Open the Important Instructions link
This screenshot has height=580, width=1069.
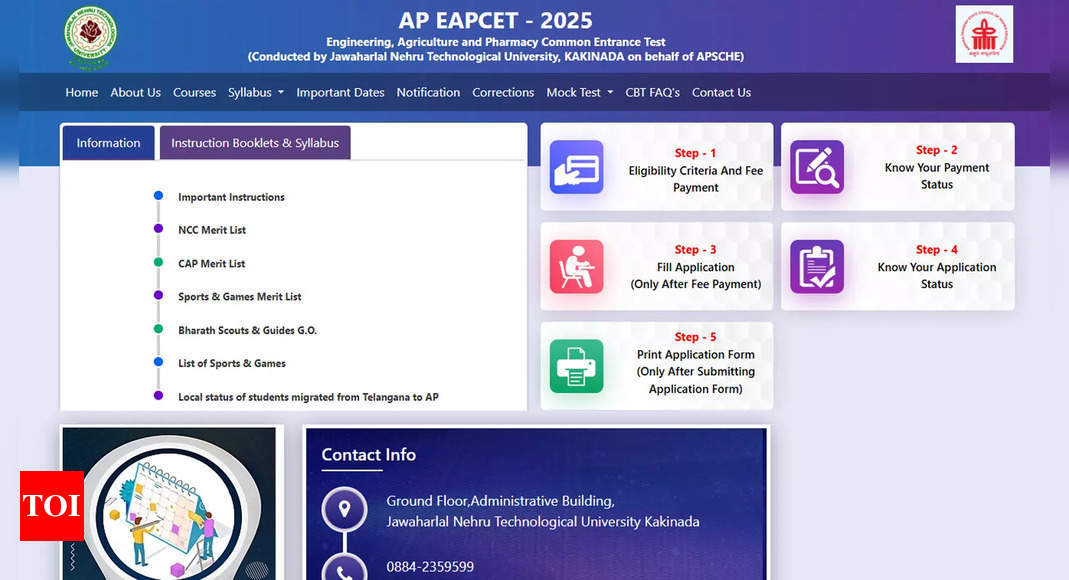(x=231, y=197)
